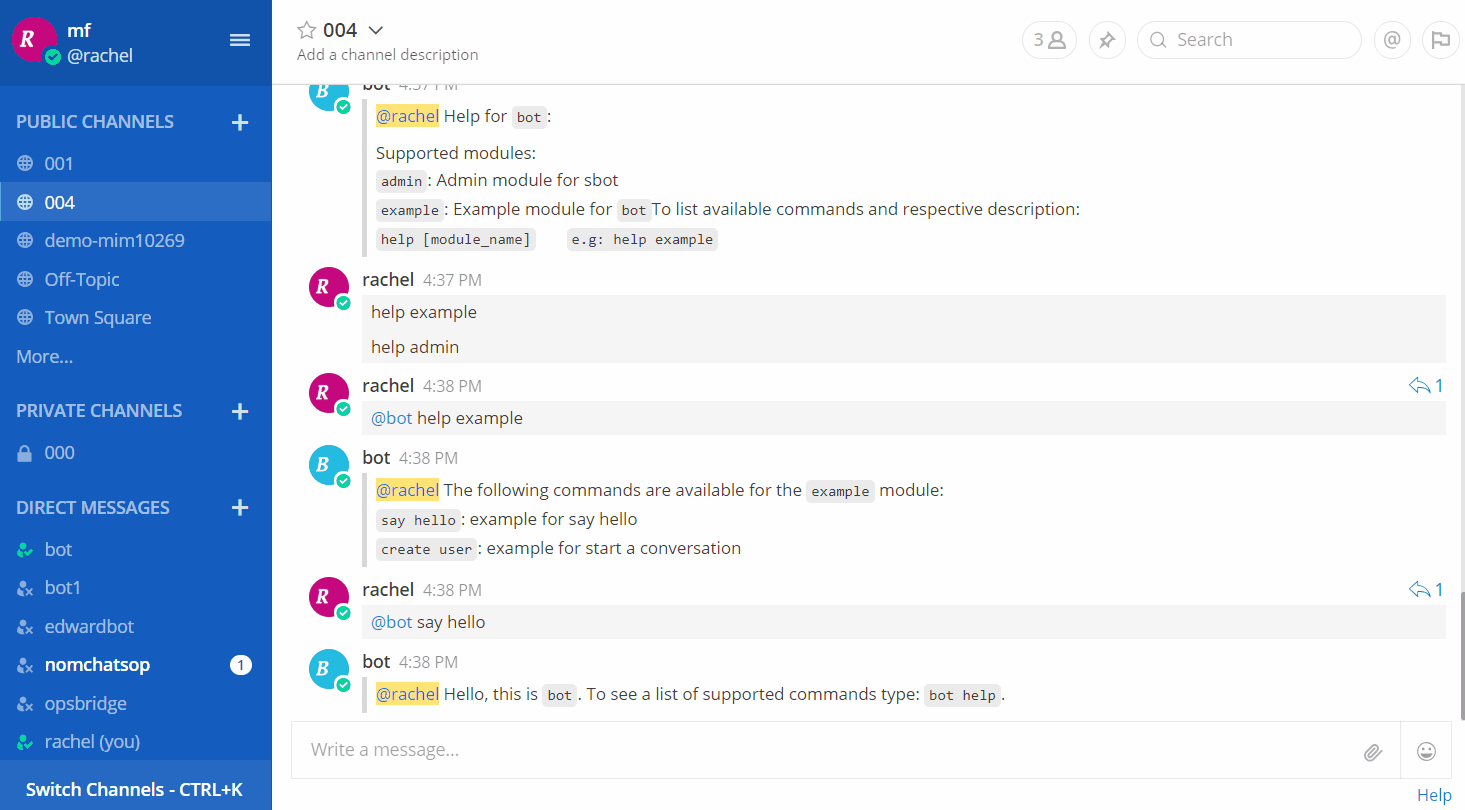Open public channel 001
Viewport: 1465px width, 810px height.
(136, 163)
